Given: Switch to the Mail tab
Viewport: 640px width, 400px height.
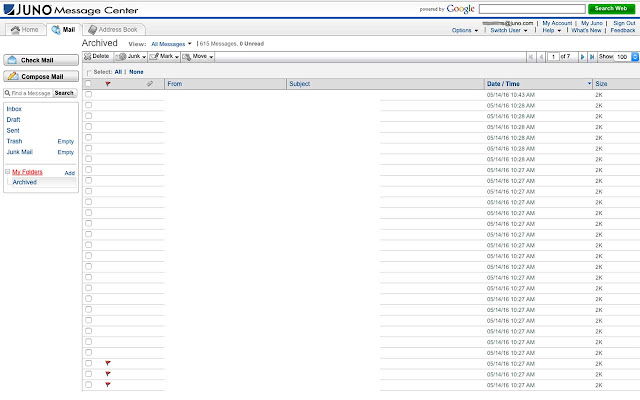Looking at the screenshot, I should (x=63, y=29).
